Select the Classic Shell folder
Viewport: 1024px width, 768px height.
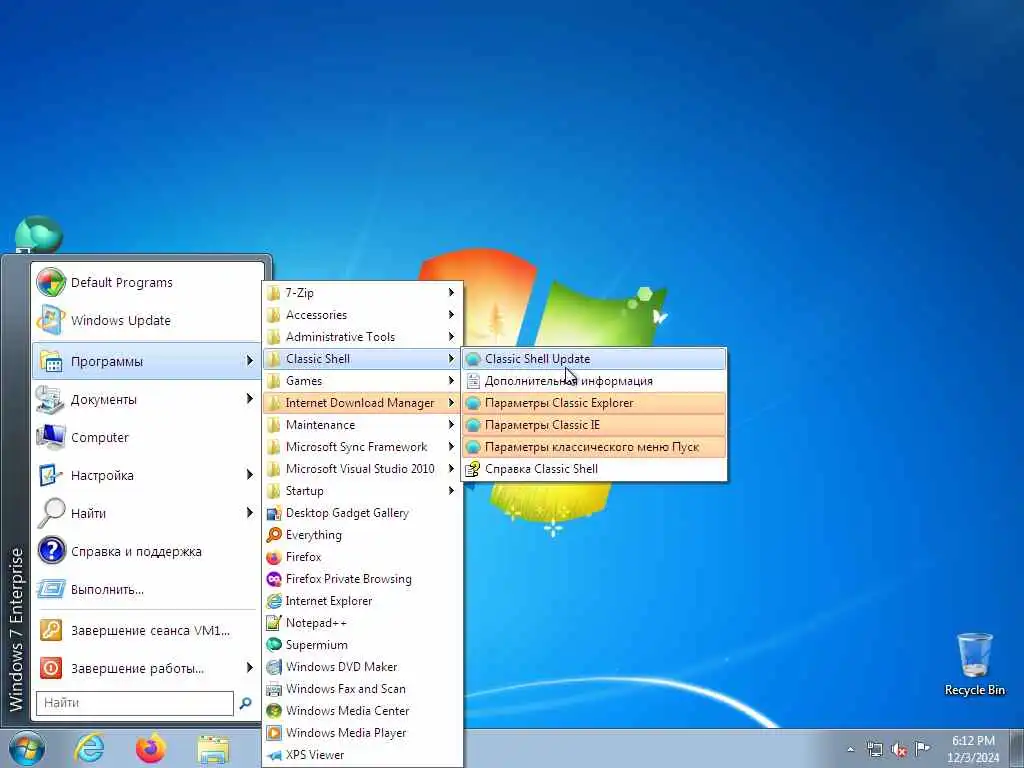pos(363,359)
